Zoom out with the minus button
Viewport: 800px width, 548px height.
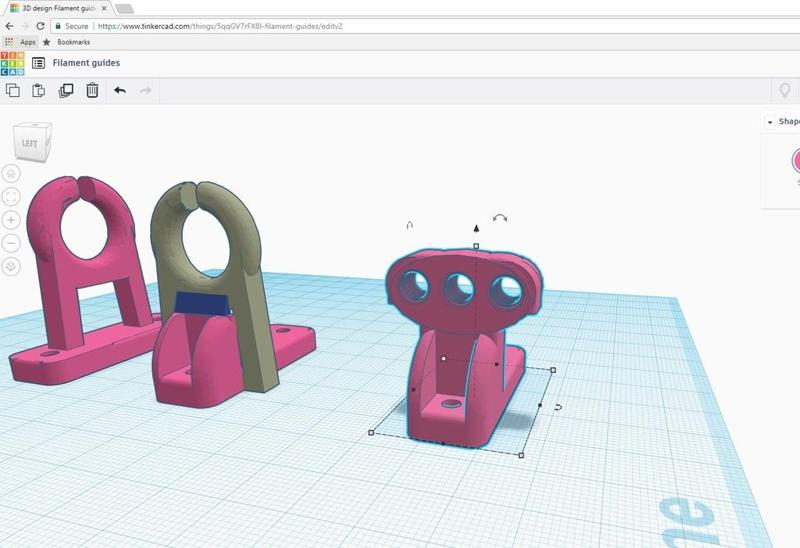coord(11,243)
